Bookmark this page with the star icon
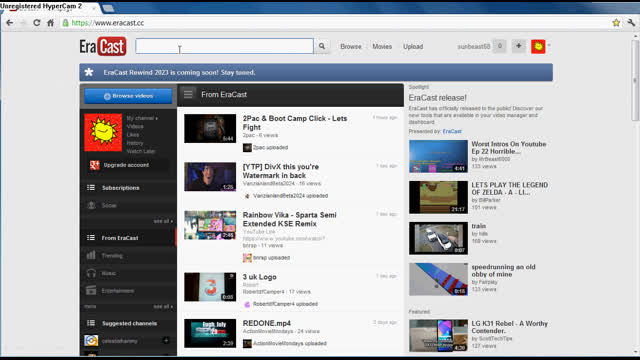This screenshot has width=640, height=360. coord(616,23)
